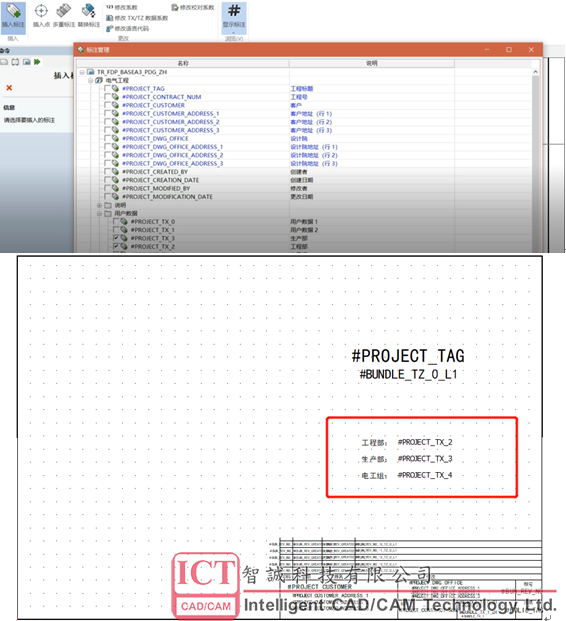
Task: Click the 名称 column header
Action: pos(183,63)
